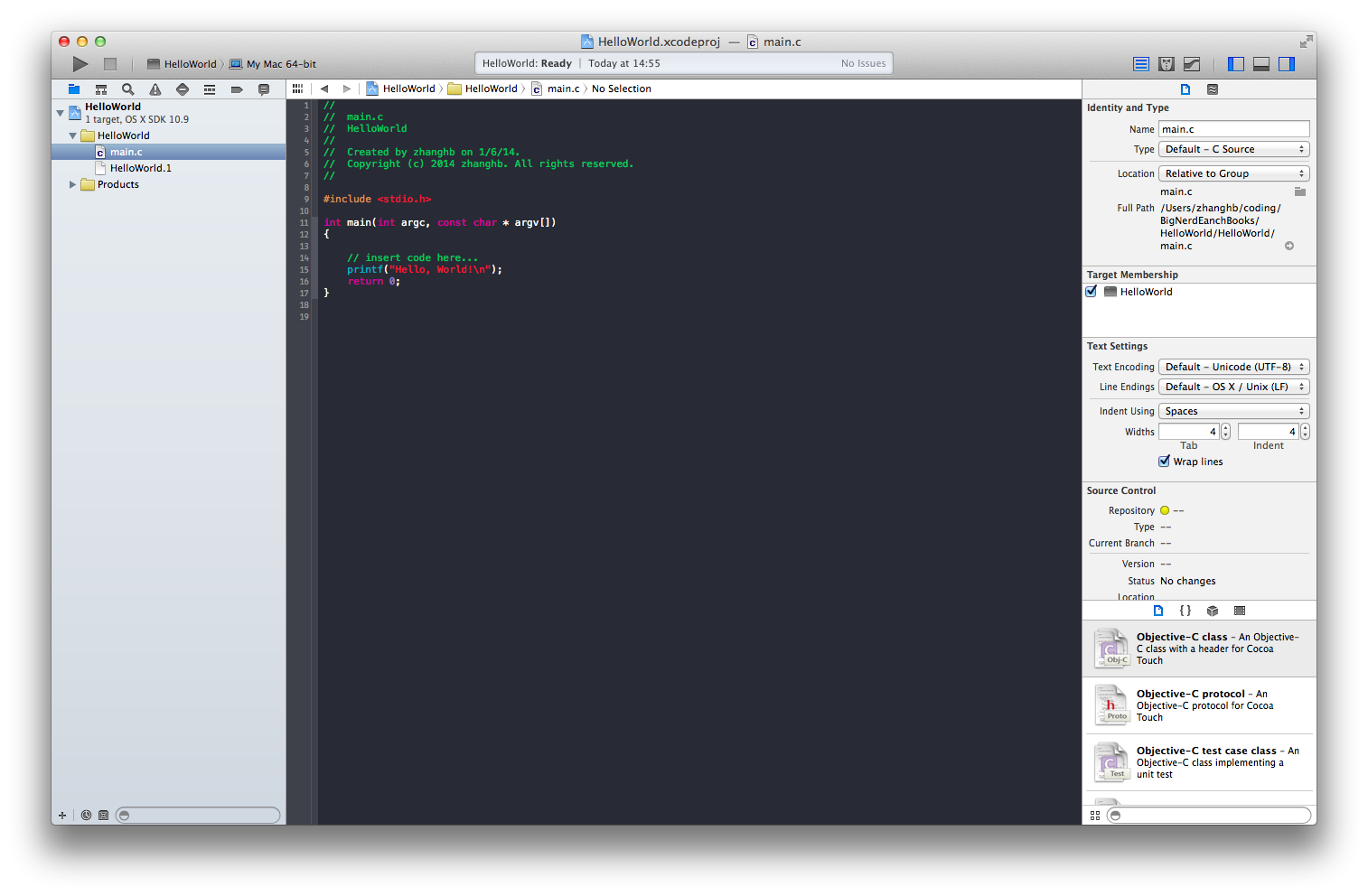Click the printf line in editor
This screenshot has height=896, width=1368.
[424, 269]
